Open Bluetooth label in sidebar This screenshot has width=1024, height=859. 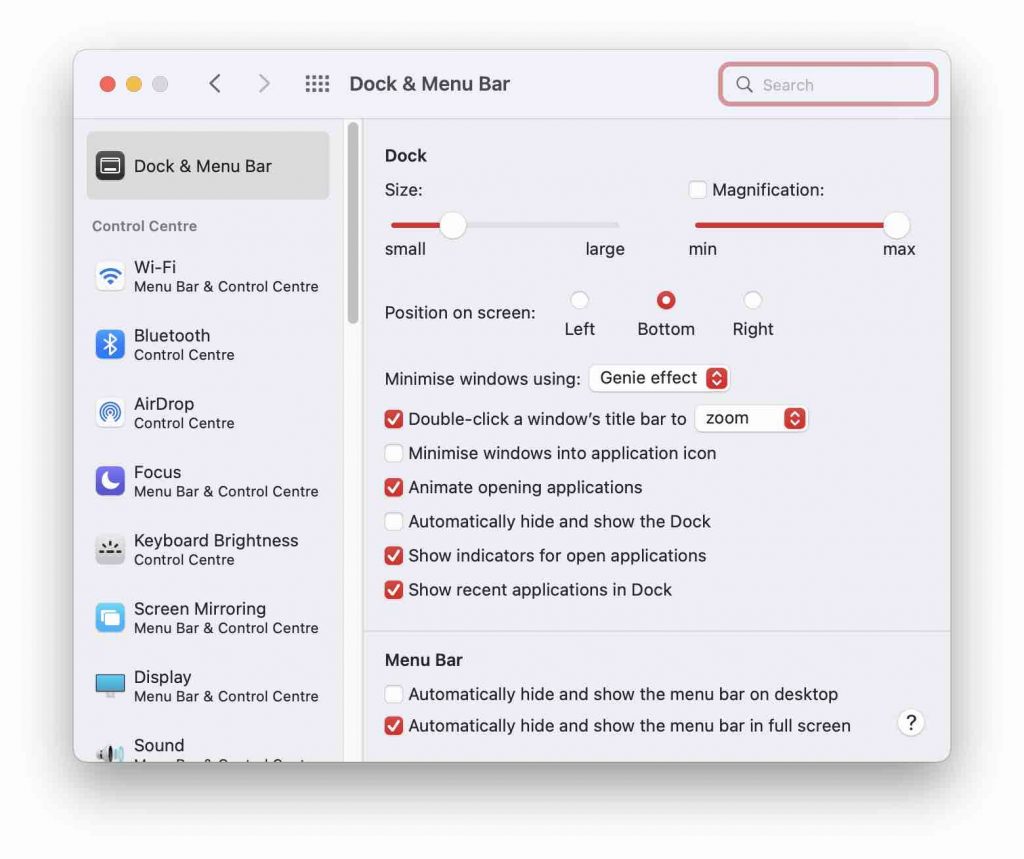[x=172, y=336]
